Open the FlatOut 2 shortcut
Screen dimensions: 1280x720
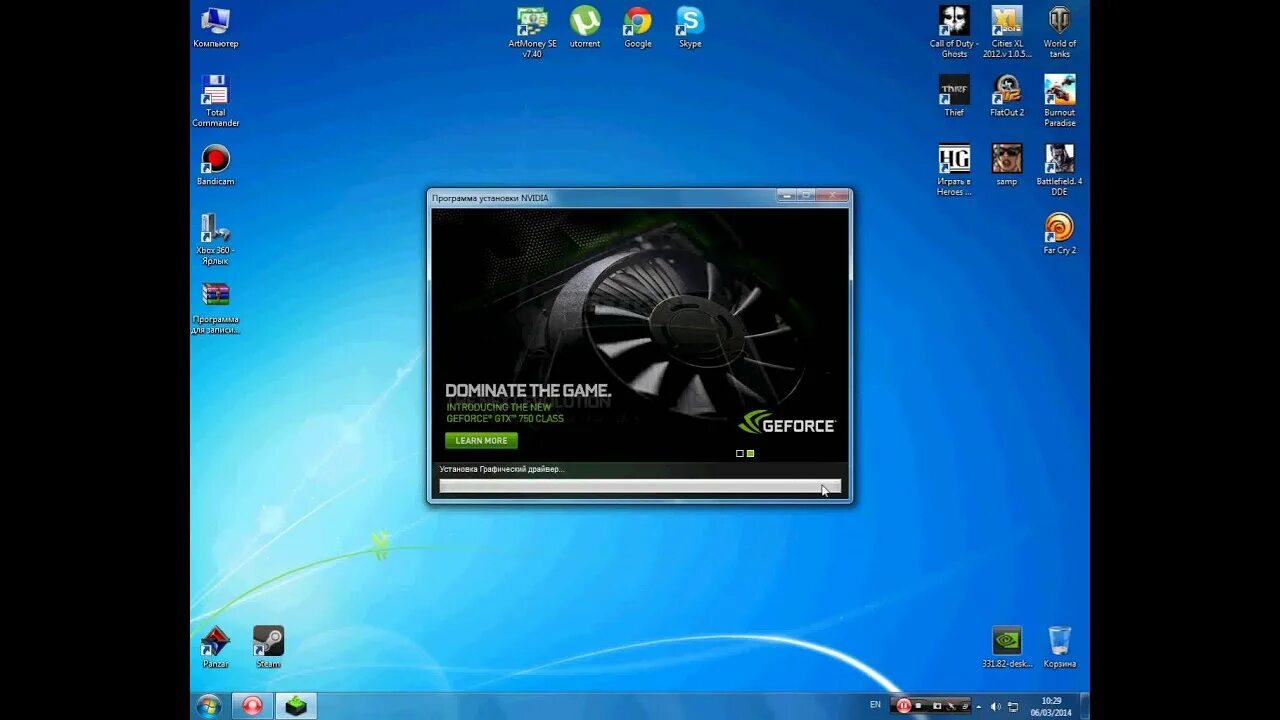tap(1007, 96)
